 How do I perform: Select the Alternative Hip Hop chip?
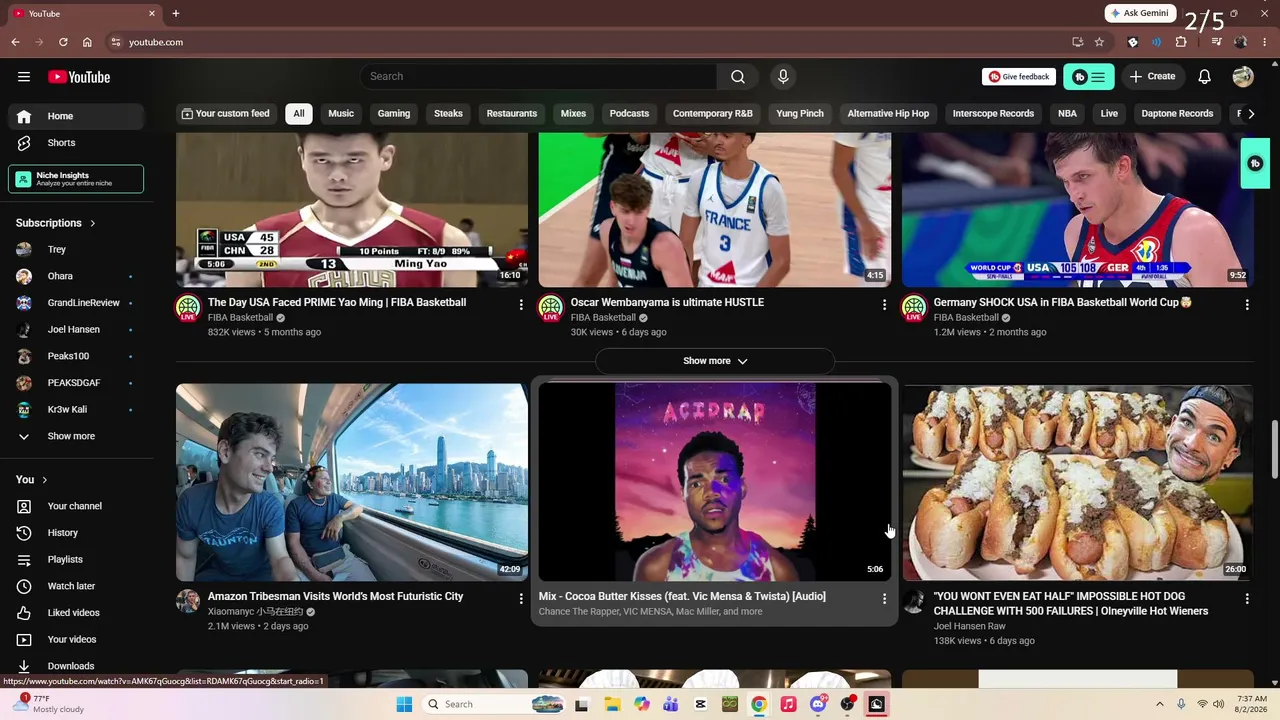click(888, 114)
